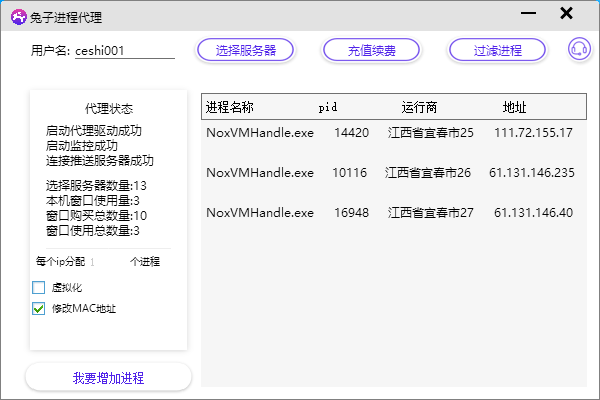Click the 进程名称 column header
This screenshot has height=400, width=600.
230,107
